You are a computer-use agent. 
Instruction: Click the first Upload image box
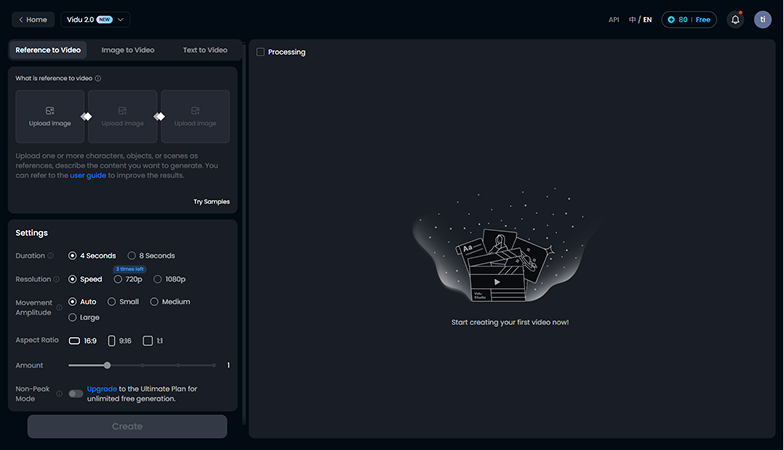(x=50, y=116)
